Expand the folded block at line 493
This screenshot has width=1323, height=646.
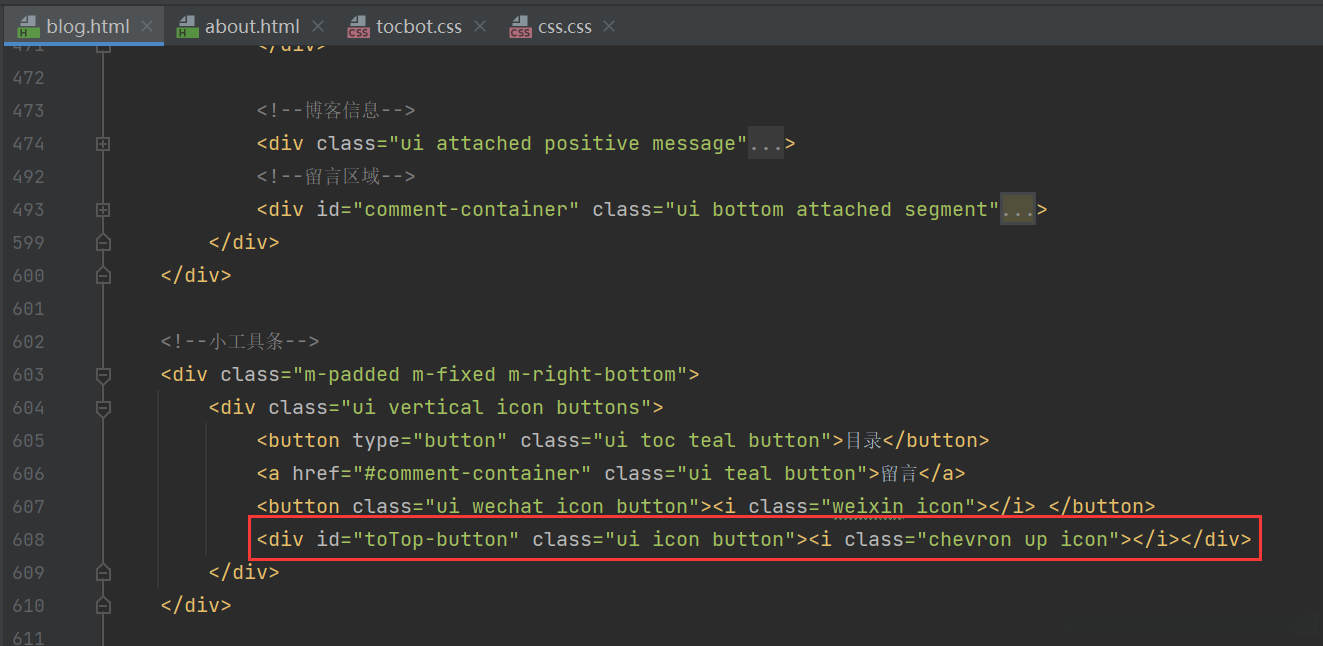(102, 210)
